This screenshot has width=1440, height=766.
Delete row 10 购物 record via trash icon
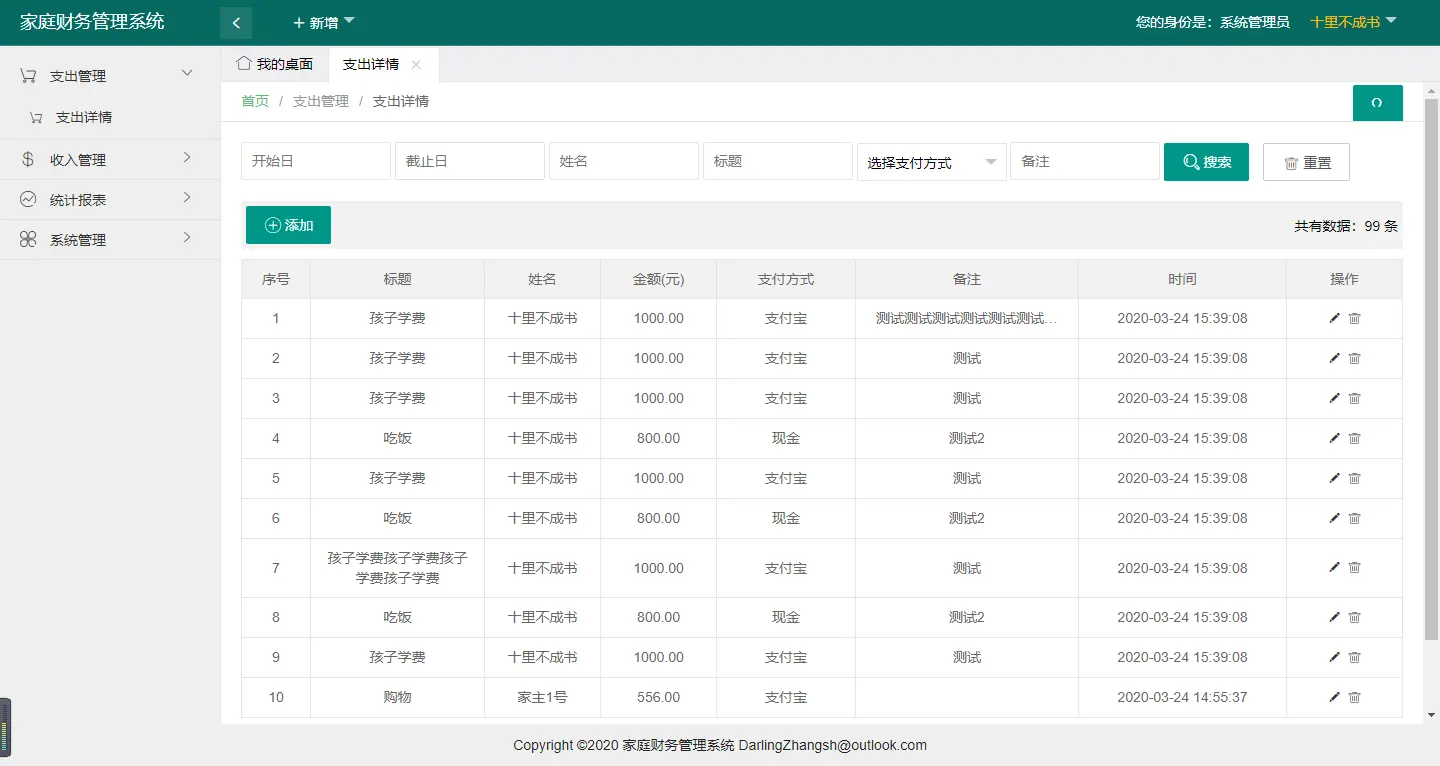(1355, 697)
